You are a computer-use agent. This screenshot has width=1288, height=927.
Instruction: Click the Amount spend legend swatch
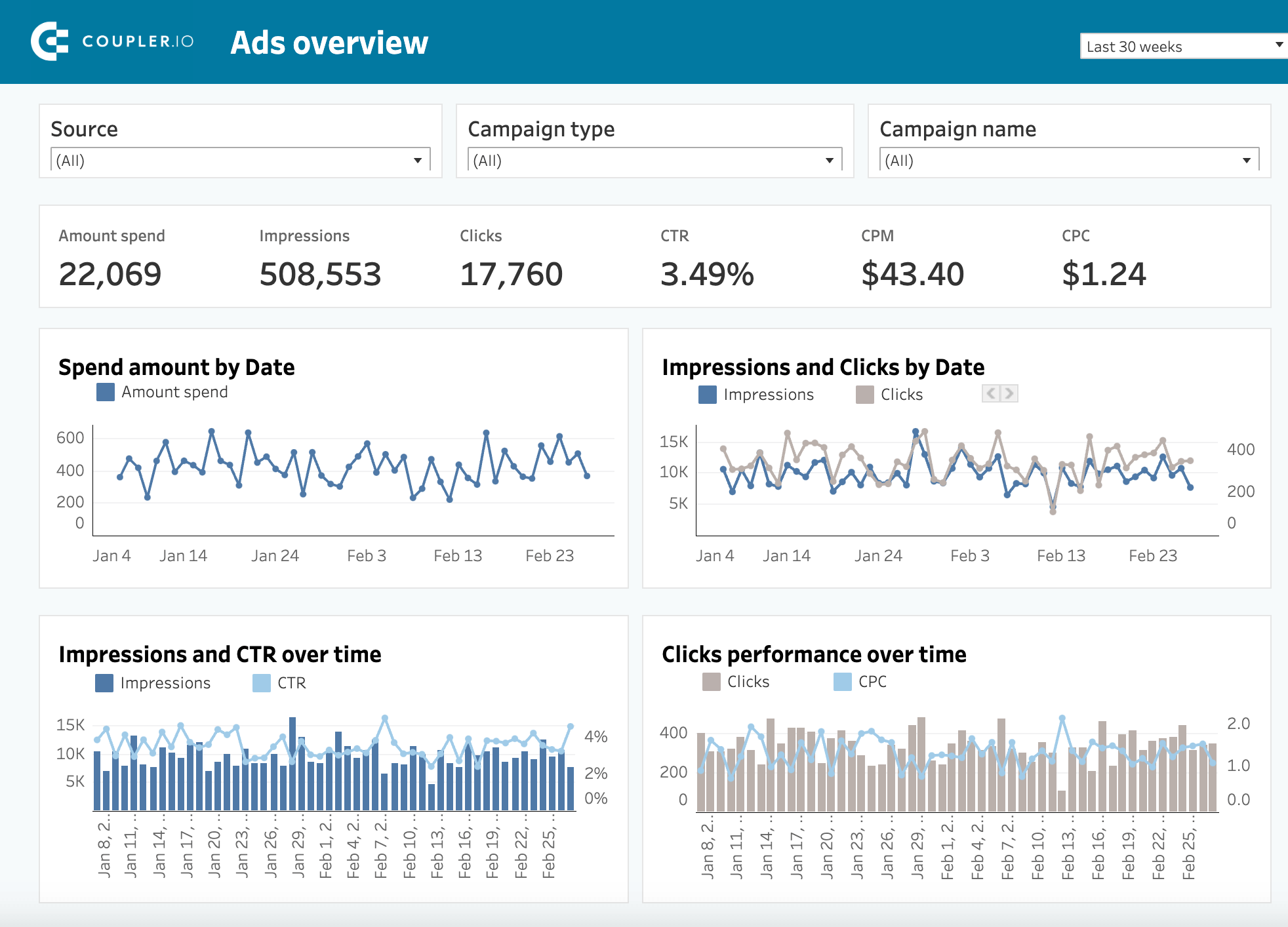(106, 392)
